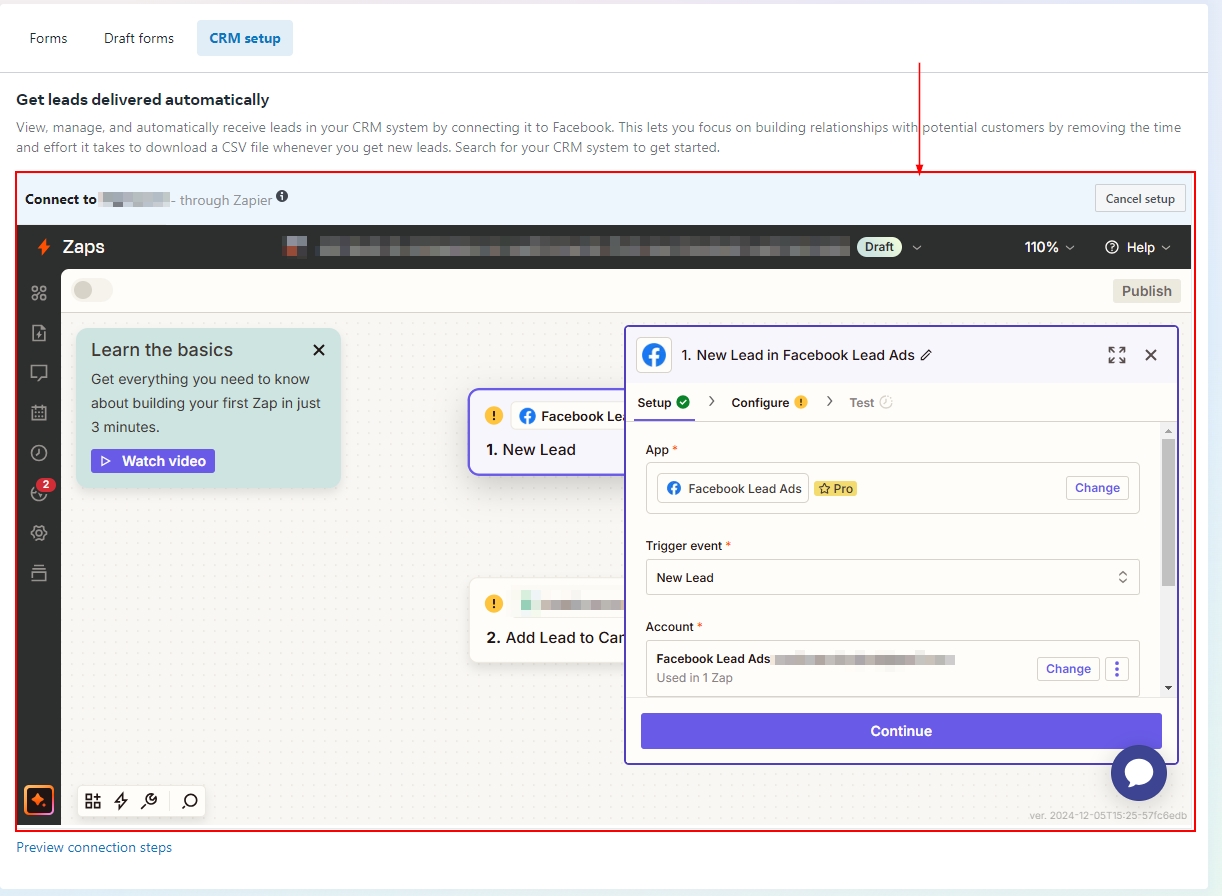Click the pencil icon to rename step
Screen dimensions: 1222x896
926,355
